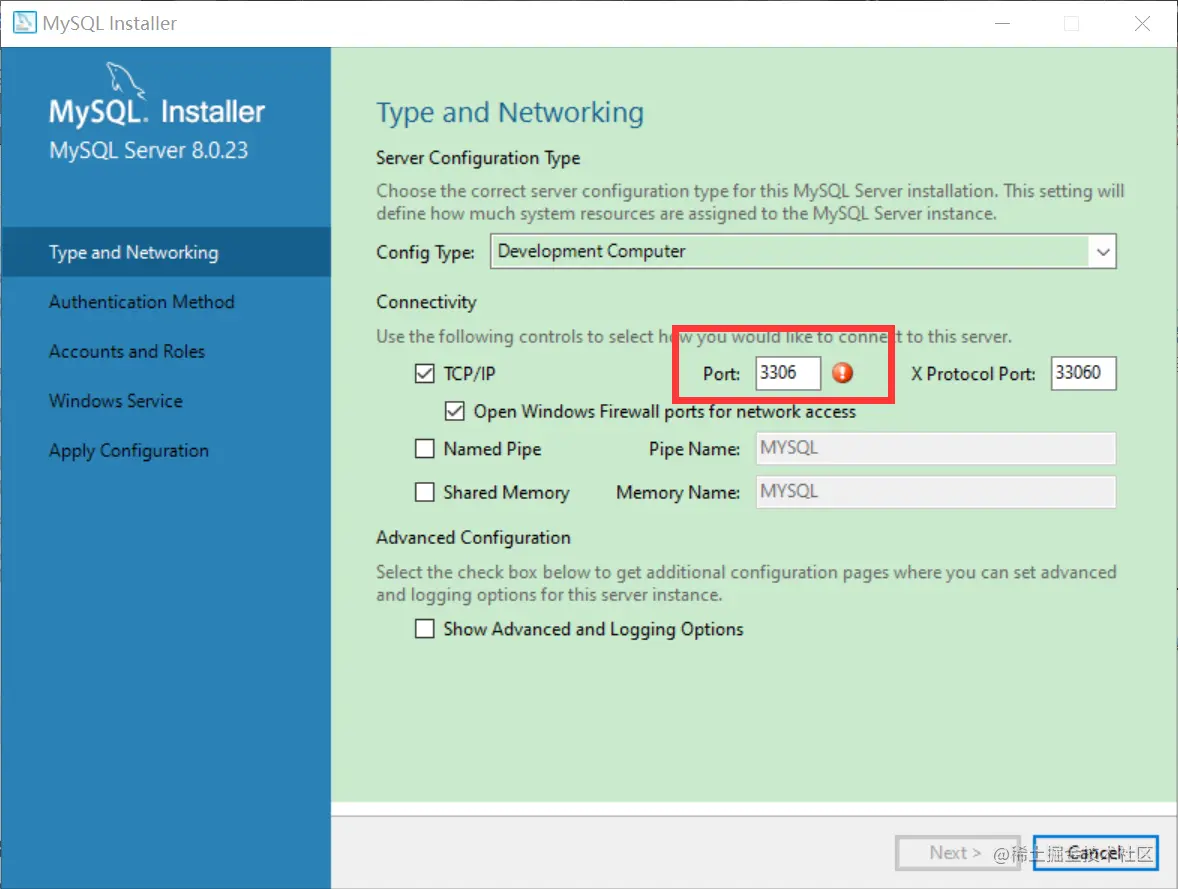Open the Config Type dropdown arrow

coord(1102,252)
